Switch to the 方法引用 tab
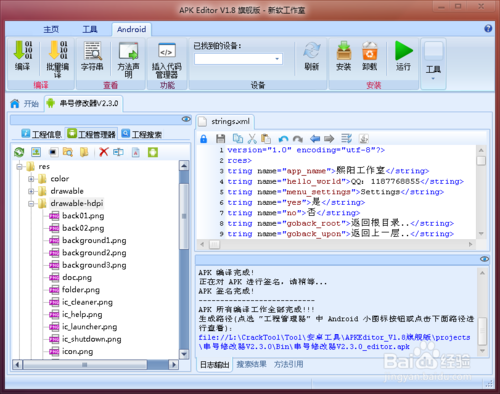The height and width of the screenshot is (394, 500). coord(289,364)
